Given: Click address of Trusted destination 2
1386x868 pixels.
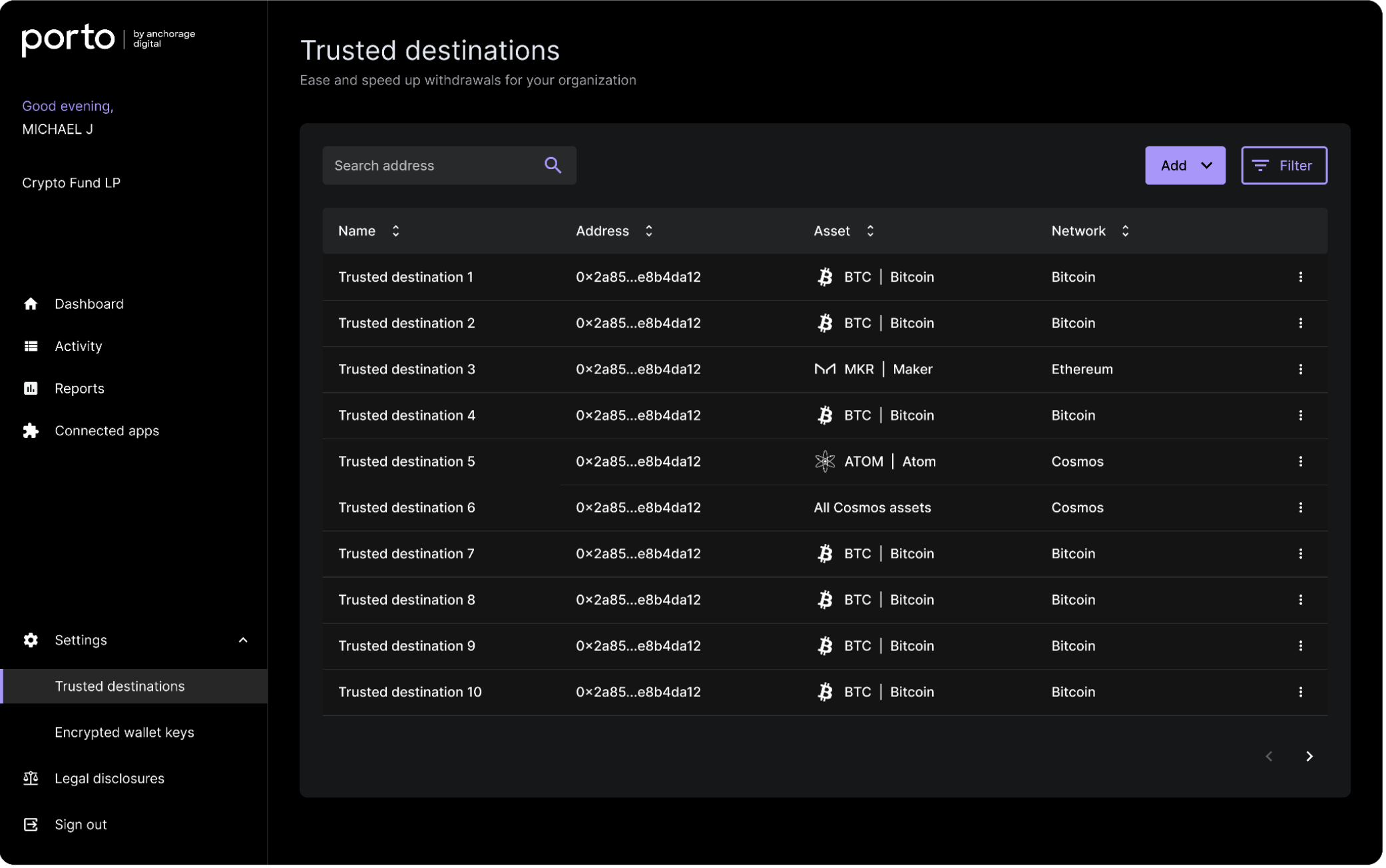Looking at the screenshot, I should [640, 324].
